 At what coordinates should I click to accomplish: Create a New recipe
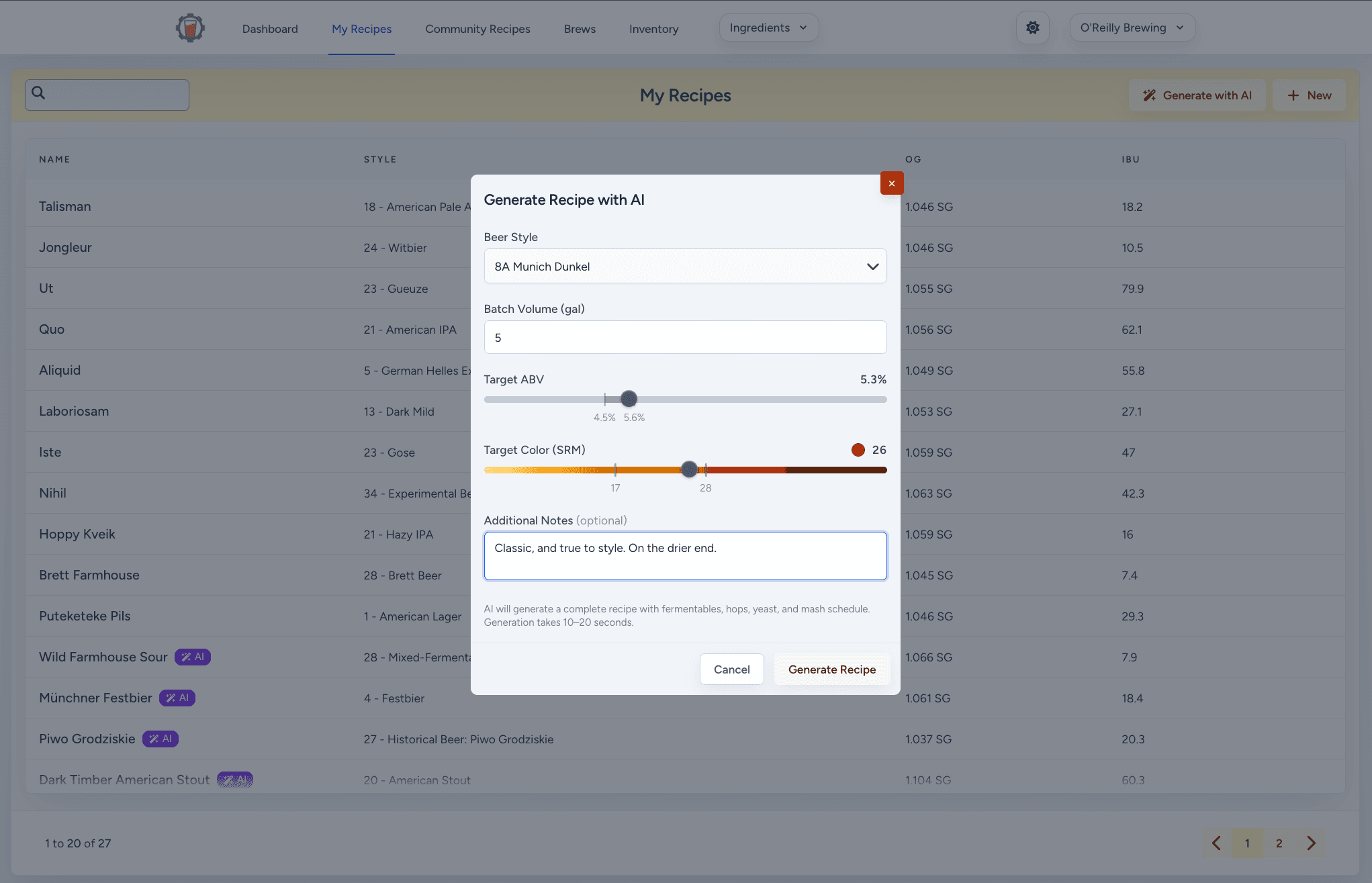[1309, 95]
